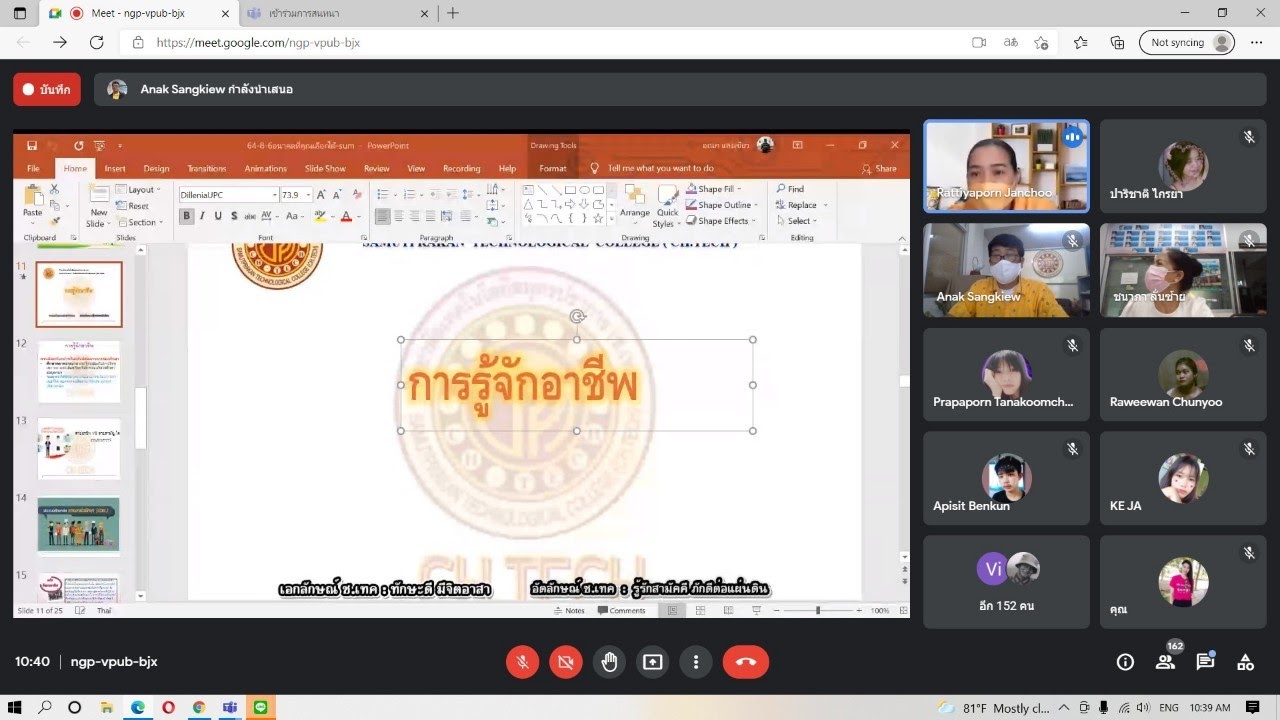This screenshot has height=720, width=1280.
Task: Select slide 14 thumbnail in PowerPoint
Action: tap(79, 525)
